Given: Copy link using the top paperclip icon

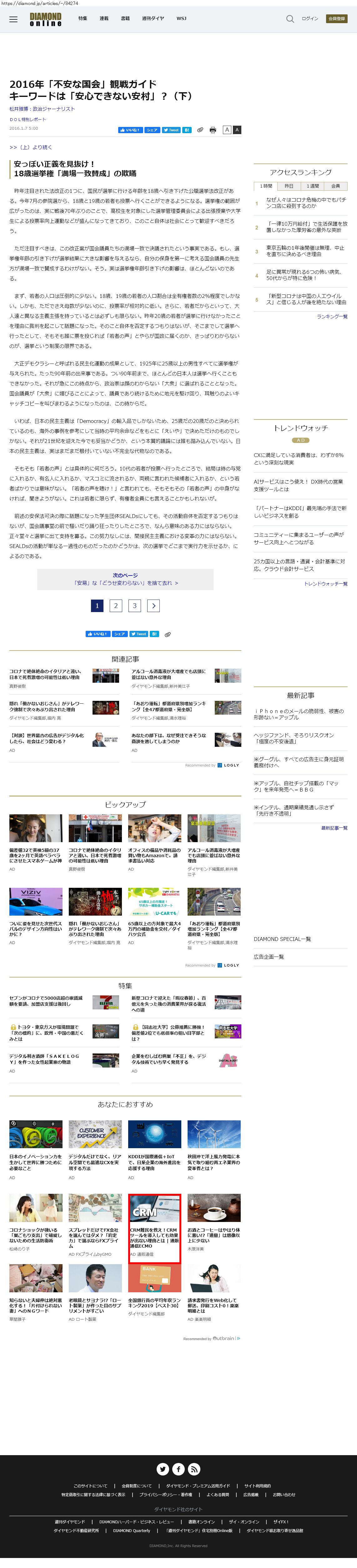Looking at the screenshot, I should (200, 130).
